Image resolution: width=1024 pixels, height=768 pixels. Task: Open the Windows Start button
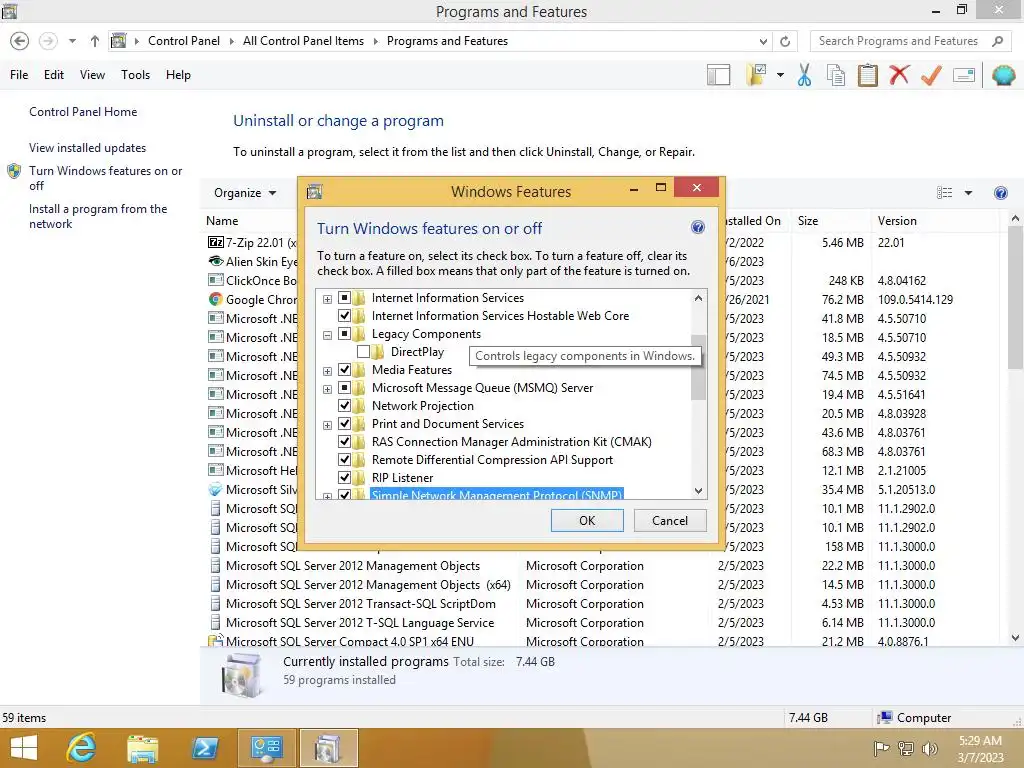pyautogui.click(x=24, y=748)
